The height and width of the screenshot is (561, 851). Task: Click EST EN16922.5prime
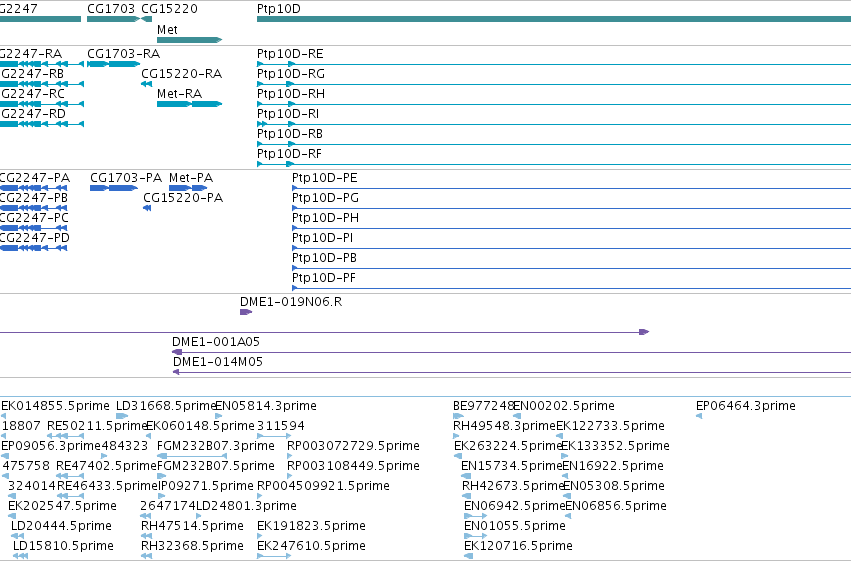pos(613,466)
